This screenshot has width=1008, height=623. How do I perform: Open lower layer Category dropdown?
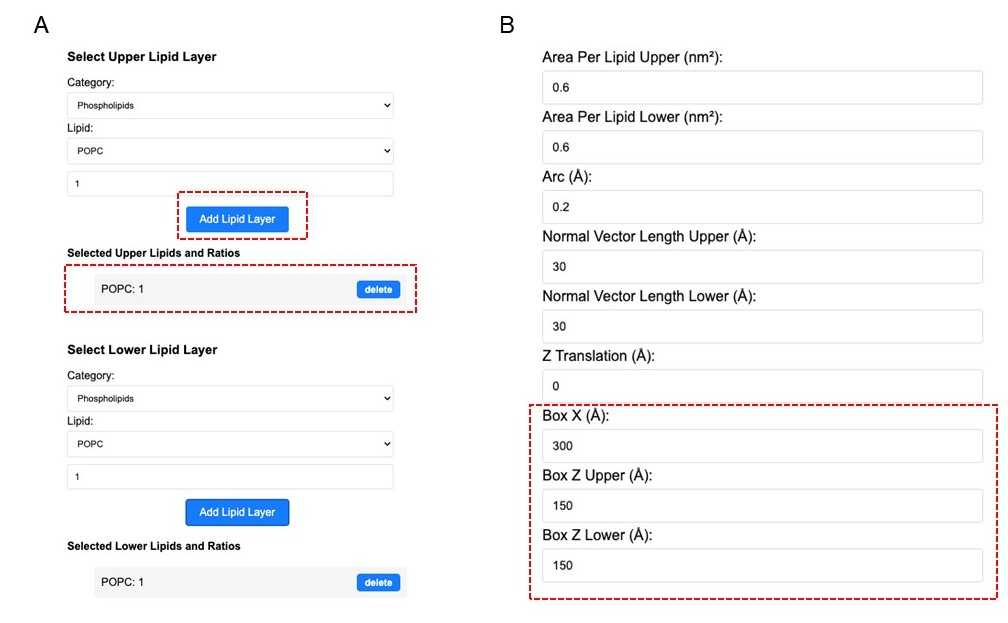pyautogui.click(x=230, y=399)
